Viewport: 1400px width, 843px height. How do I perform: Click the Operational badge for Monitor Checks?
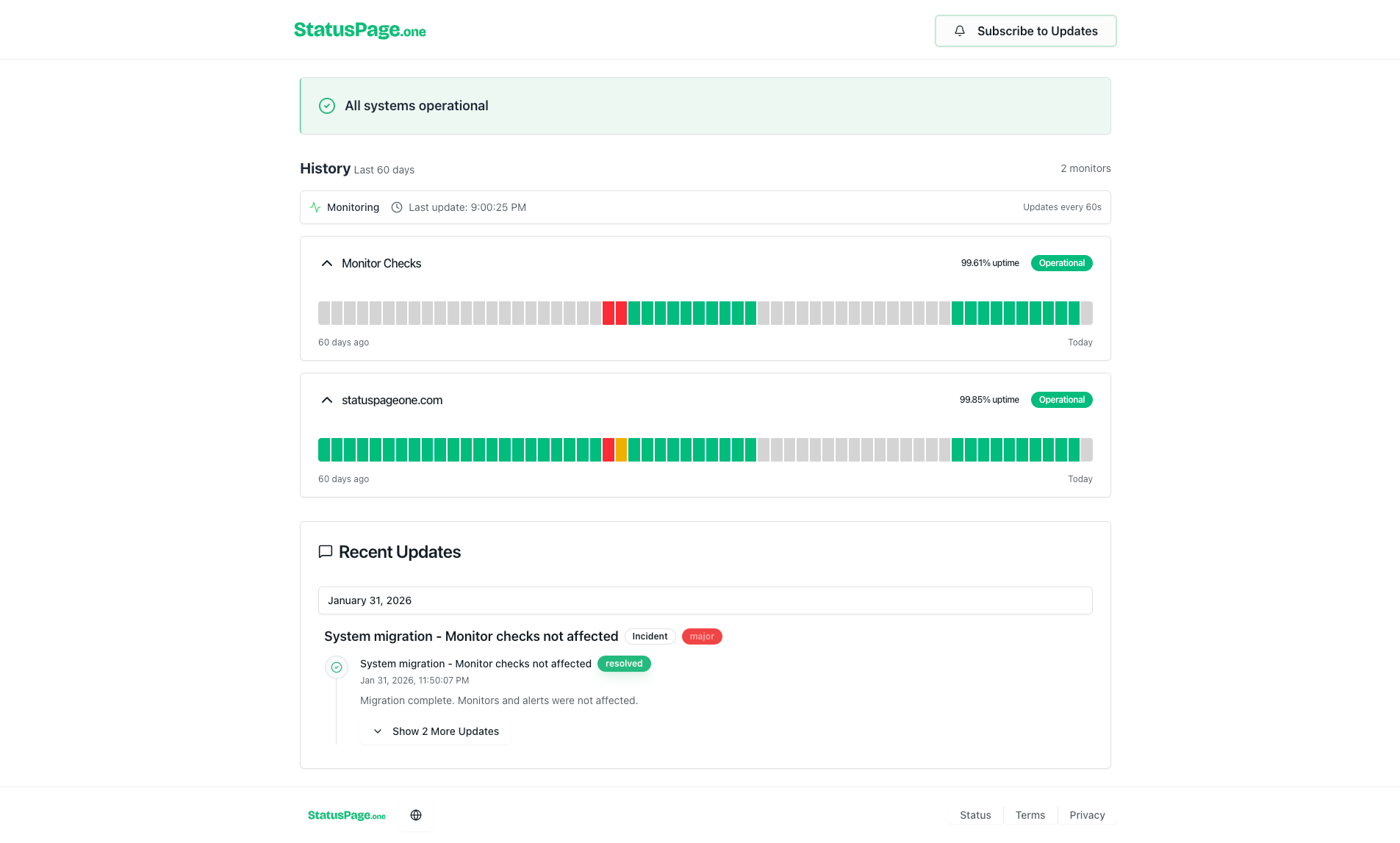[x=1061, y=262]
